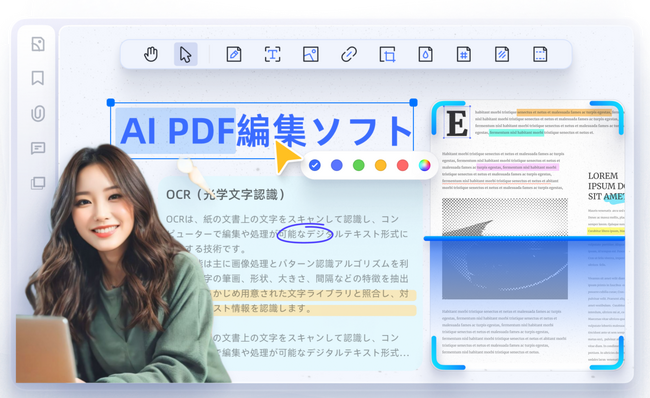
Task: Click the page number hash tool
Action: (x=463, y=54)
